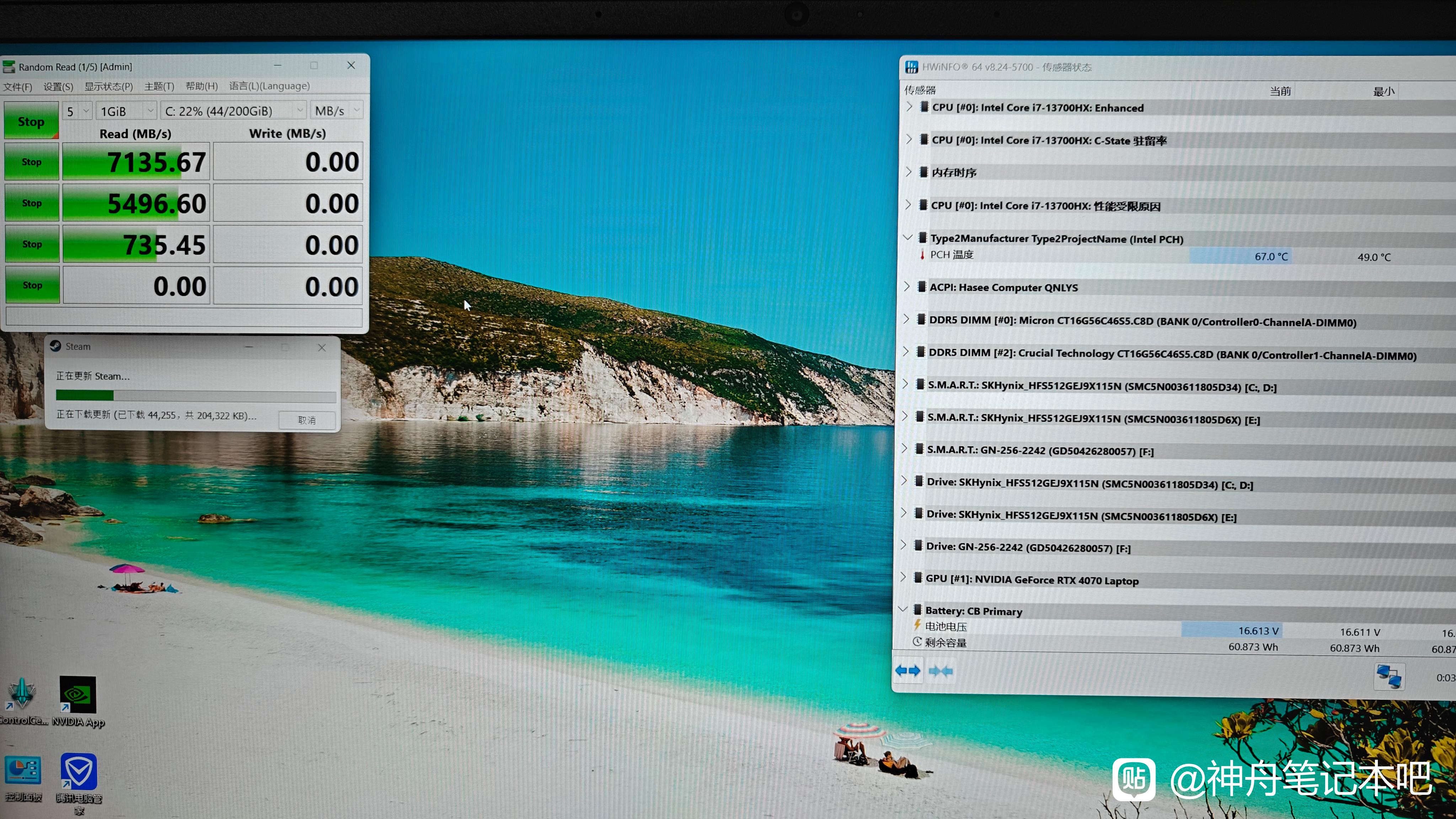Image resolution: width=1456 pixels, height=819 pixels.
Task: Click the Steam logo in the dialog title bar
Action: coord(55,346)
